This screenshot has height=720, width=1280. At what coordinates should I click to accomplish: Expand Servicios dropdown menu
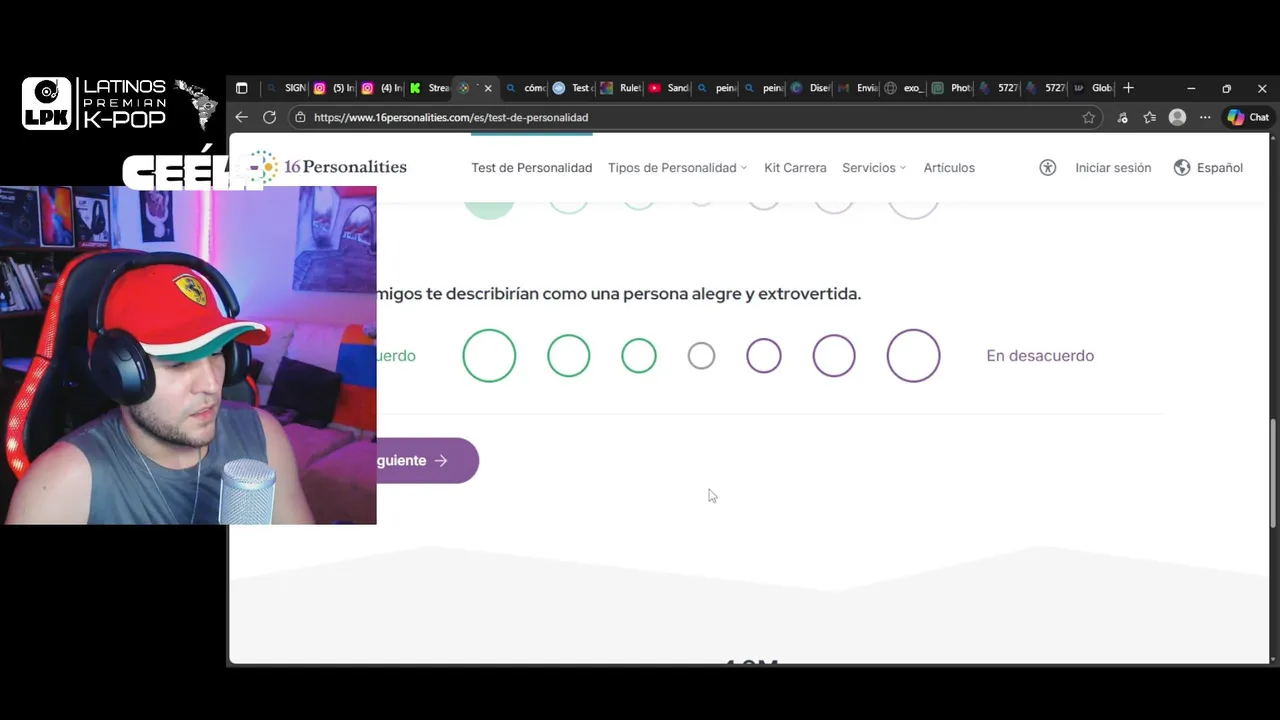pos(874,168)
